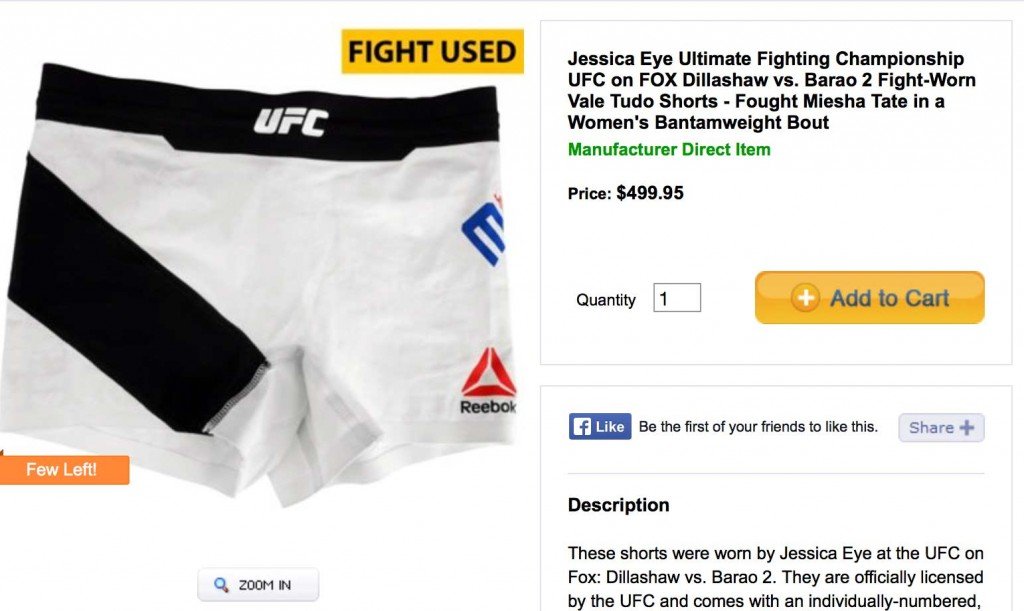The height and width of the screenshot is (611, 1024).
Task: Click the Quantity input field
Action: tap(677, 298)
